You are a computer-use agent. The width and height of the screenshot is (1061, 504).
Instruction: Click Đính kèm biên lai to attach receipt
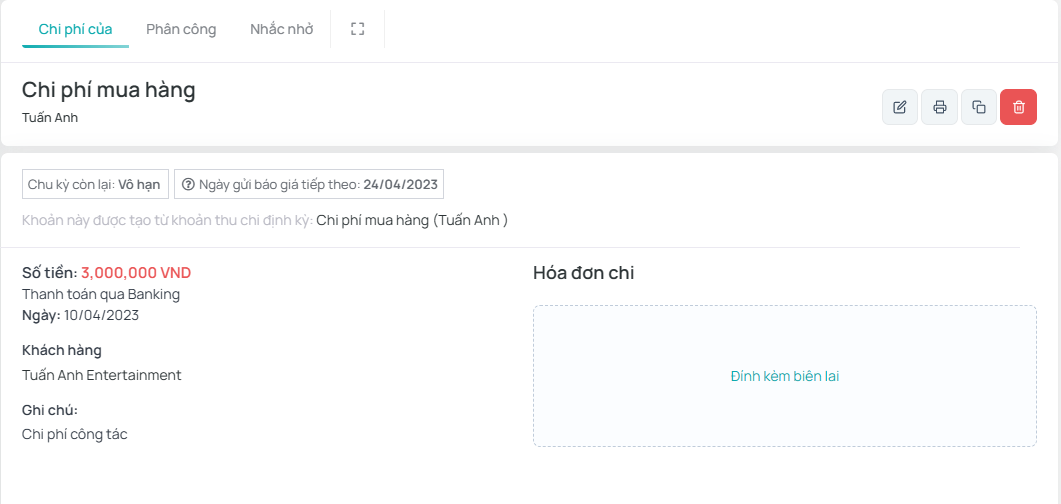[784, 376]
